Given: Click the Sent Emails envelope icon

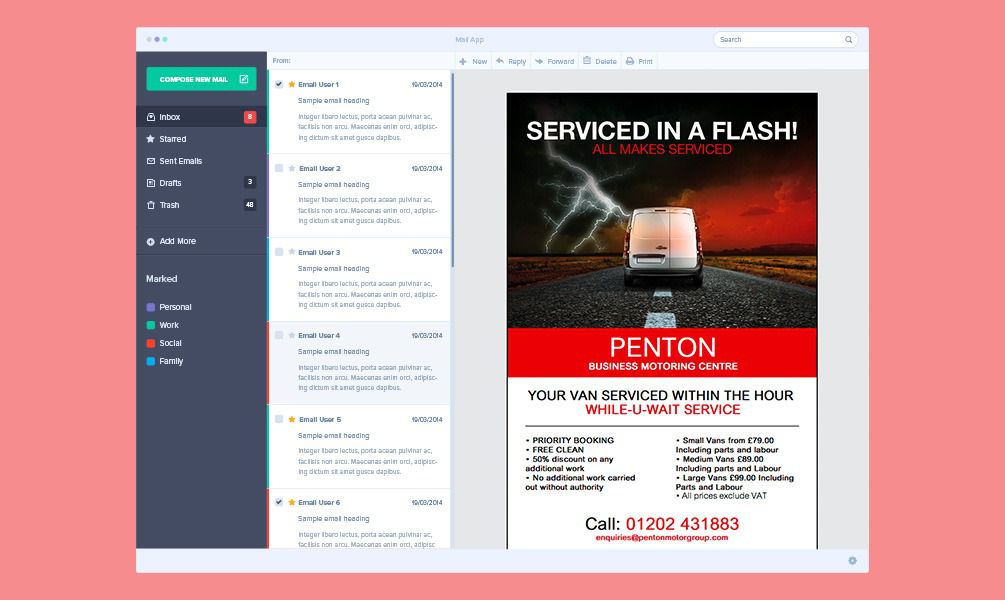Looking at the screenshot, I should pyautogui.click(x=151, y=161).
